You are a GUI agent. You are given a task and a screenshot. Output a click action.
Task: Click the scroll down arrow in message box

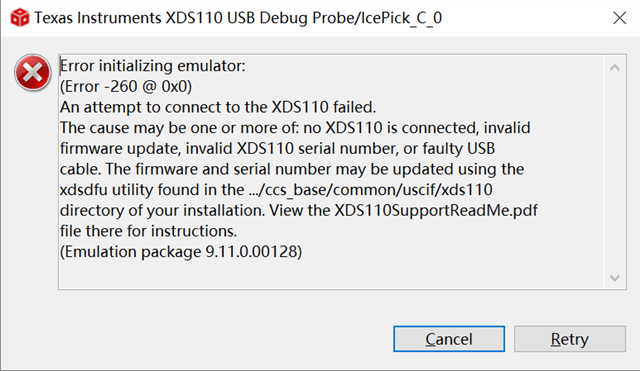[x=615, y=278]
